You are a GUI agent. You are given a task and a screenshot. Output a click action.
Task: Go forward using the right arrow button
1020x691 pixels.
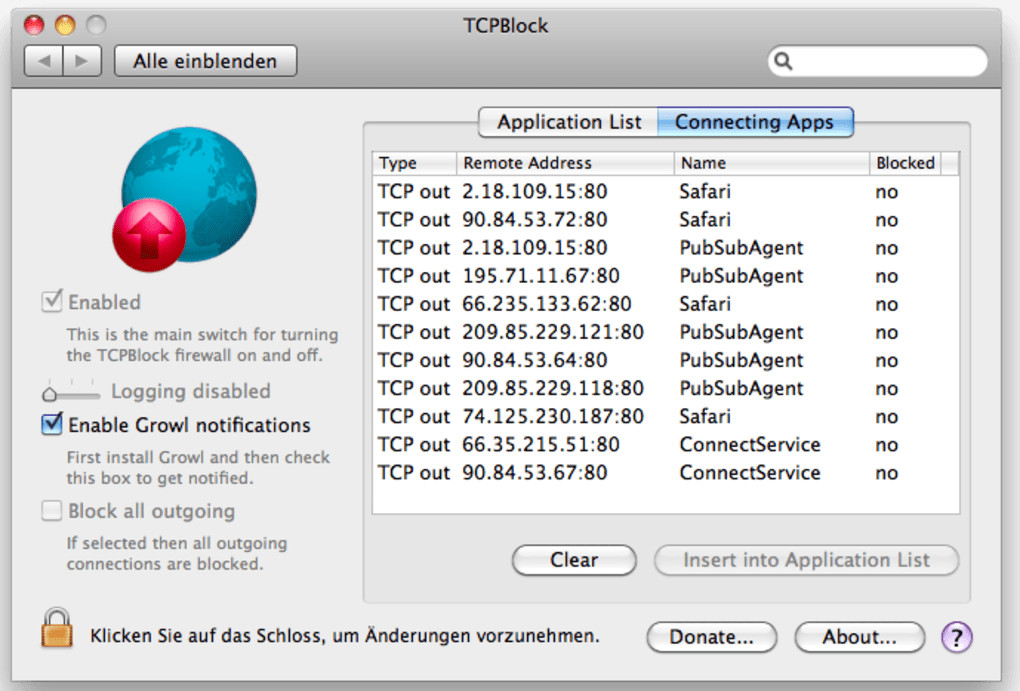[82, 61]
